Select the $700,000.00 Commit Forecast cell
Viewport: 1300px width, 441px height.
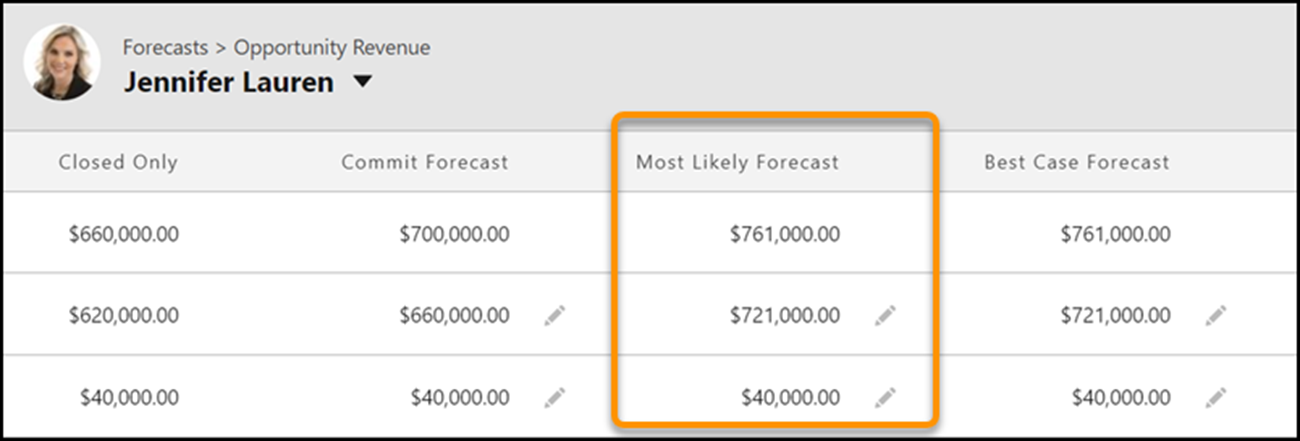(x=454, y=235)
